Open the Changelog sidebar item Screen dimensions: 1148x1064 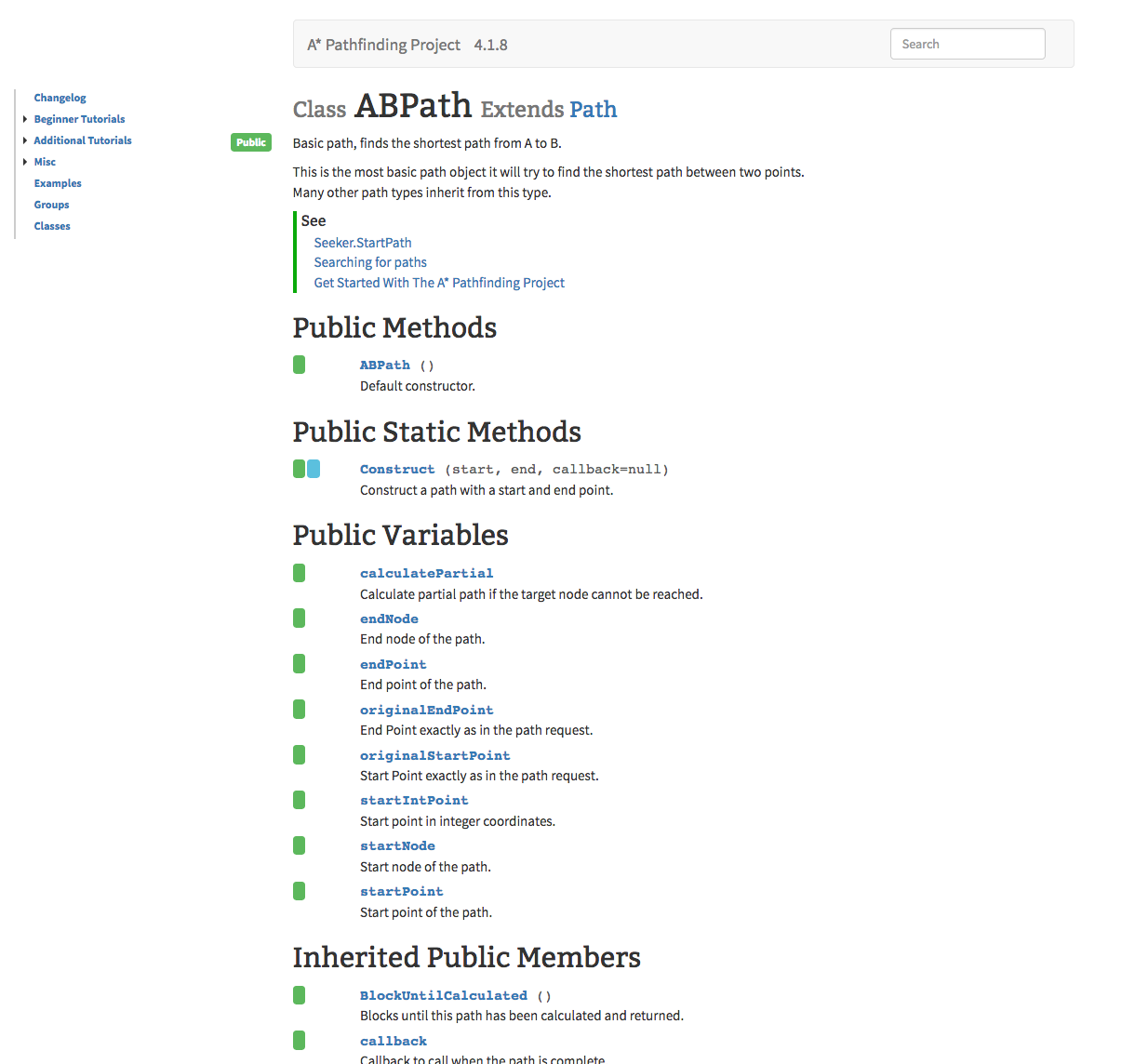[x=60, y=98]
